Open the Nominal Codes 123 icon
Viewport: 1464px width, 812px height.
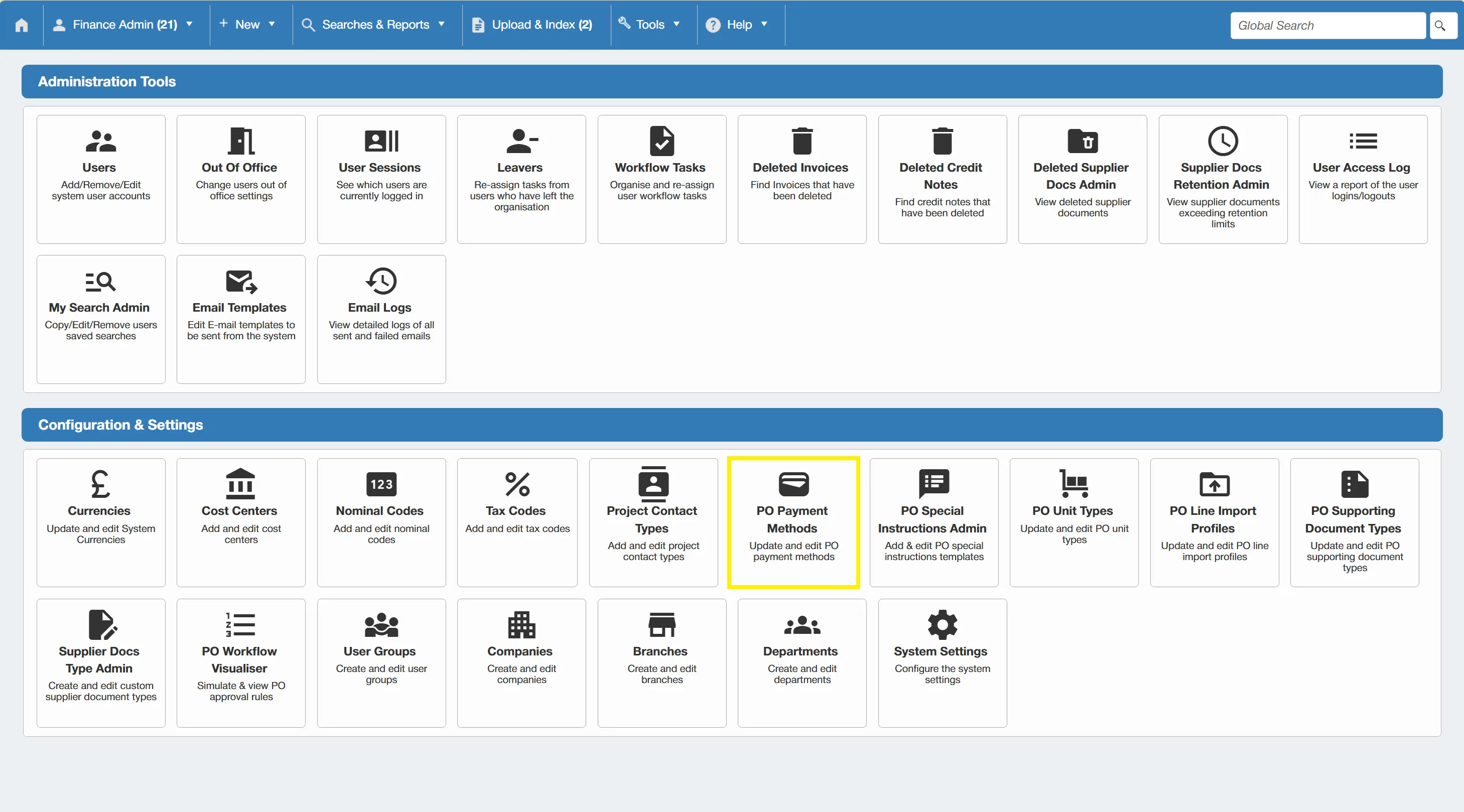[x=381, y=484]
